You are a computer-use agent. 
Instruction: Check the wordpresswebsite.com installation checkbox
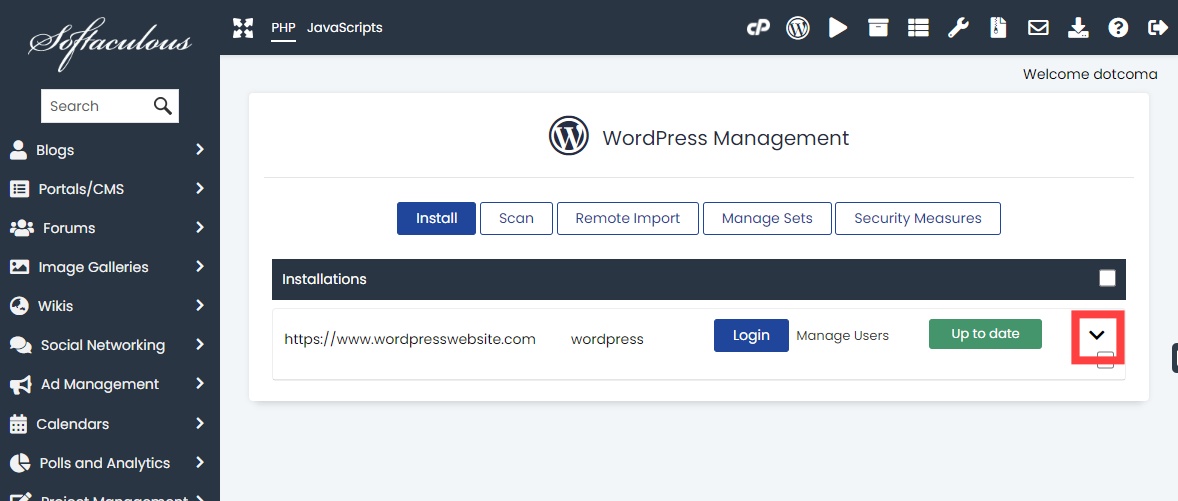point(1105,360)
